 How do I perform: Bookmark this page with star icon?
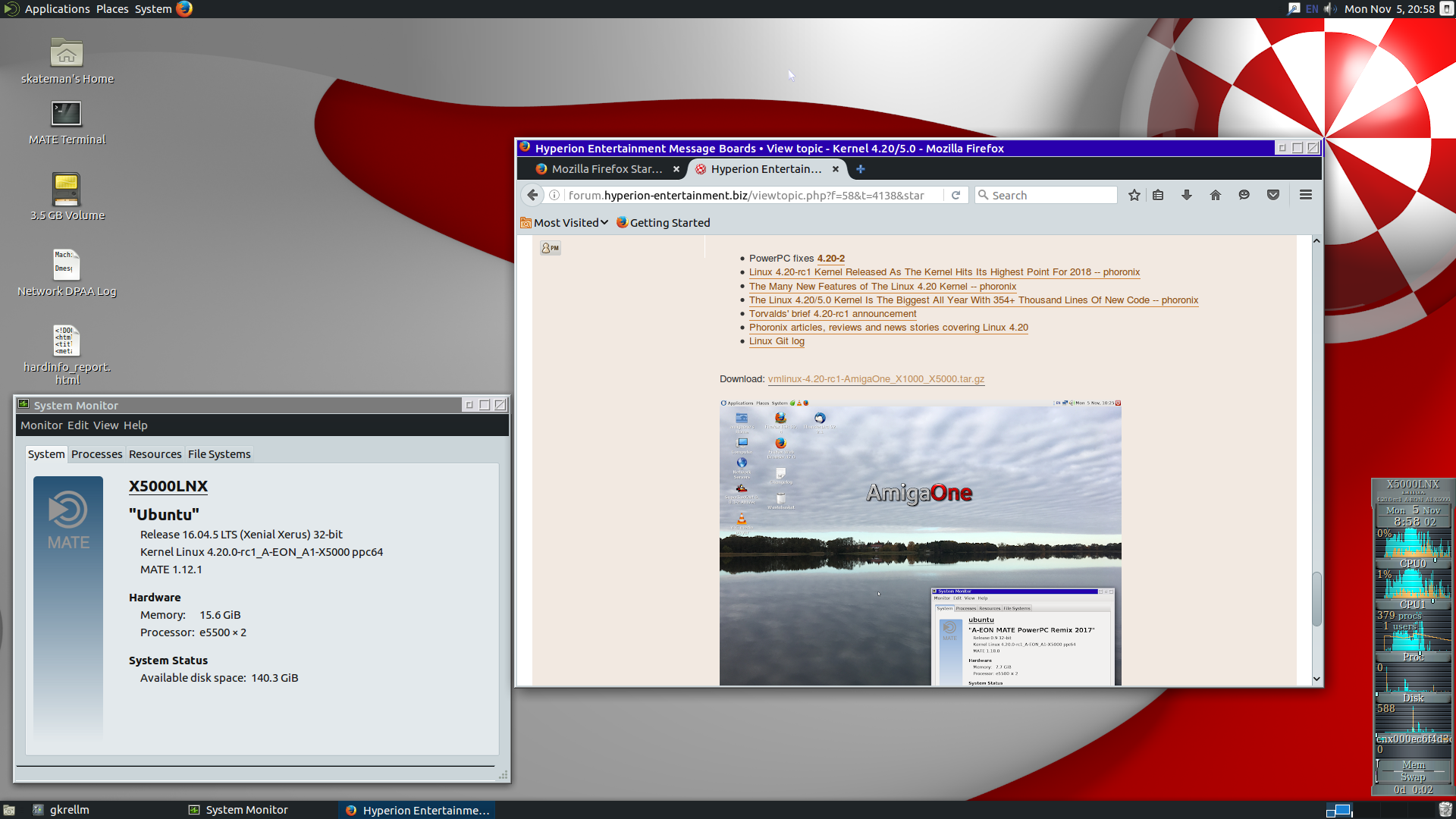click(x=1134, y=195)
